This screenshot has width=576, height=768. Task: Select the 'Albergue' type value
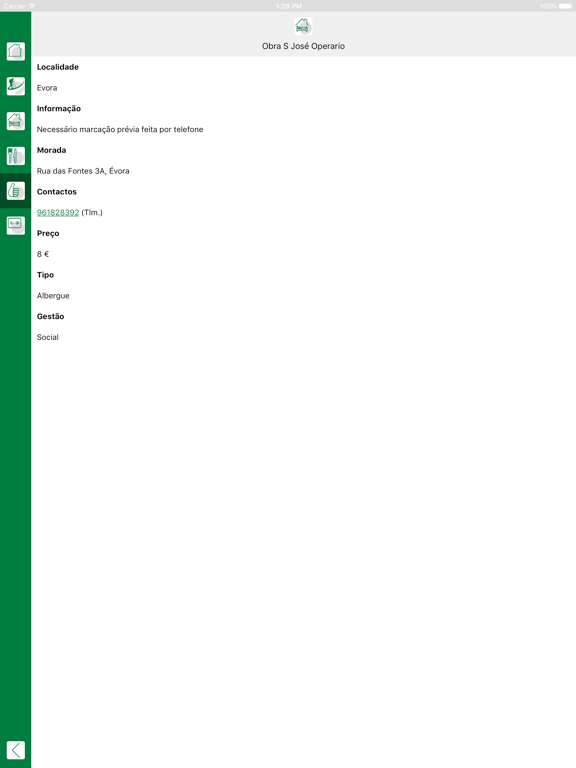tap(53, 296)
